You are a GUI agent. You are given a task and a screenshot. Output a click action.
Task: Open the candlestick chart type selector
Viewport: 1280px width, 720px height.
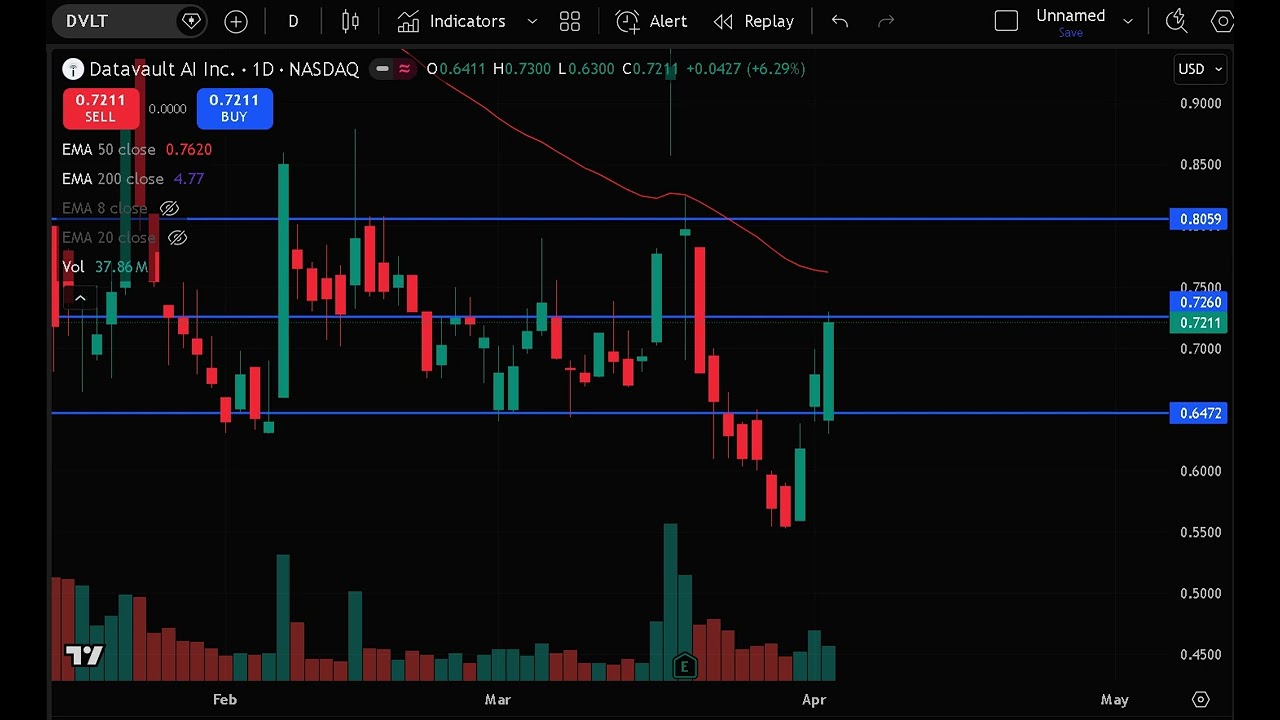pyautogui.click(x=350, y=21)
